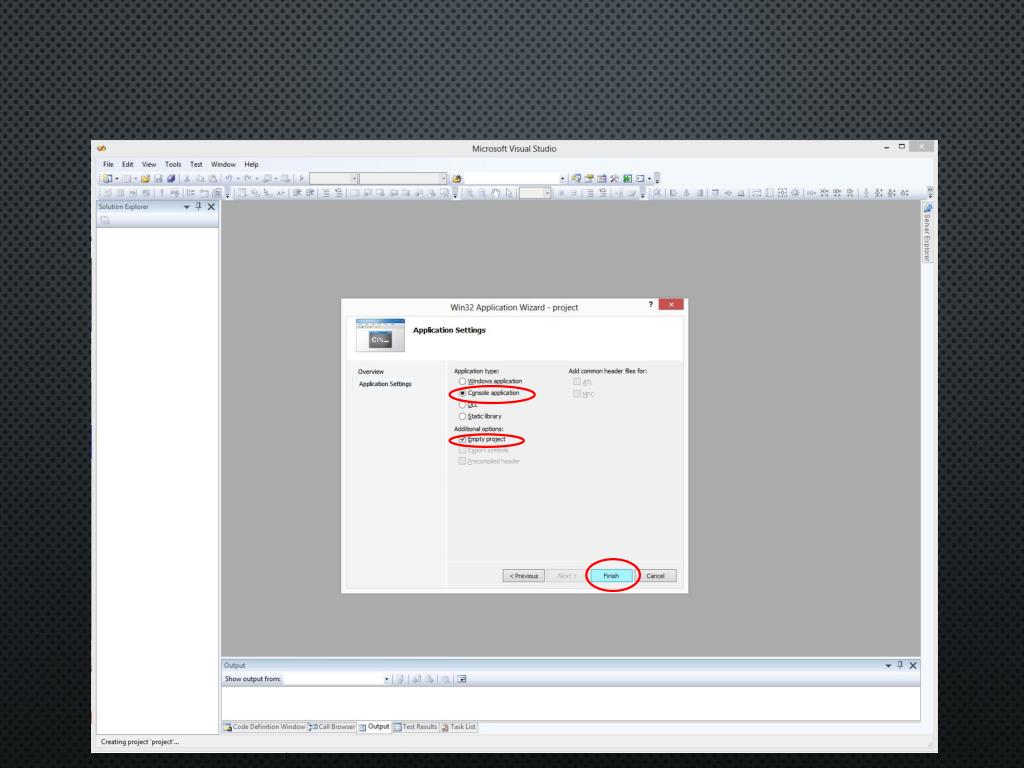Click the Properties wrench-and-hammer toolbar icon
Screen dimensions: 1024x768
tap(615, 178)
